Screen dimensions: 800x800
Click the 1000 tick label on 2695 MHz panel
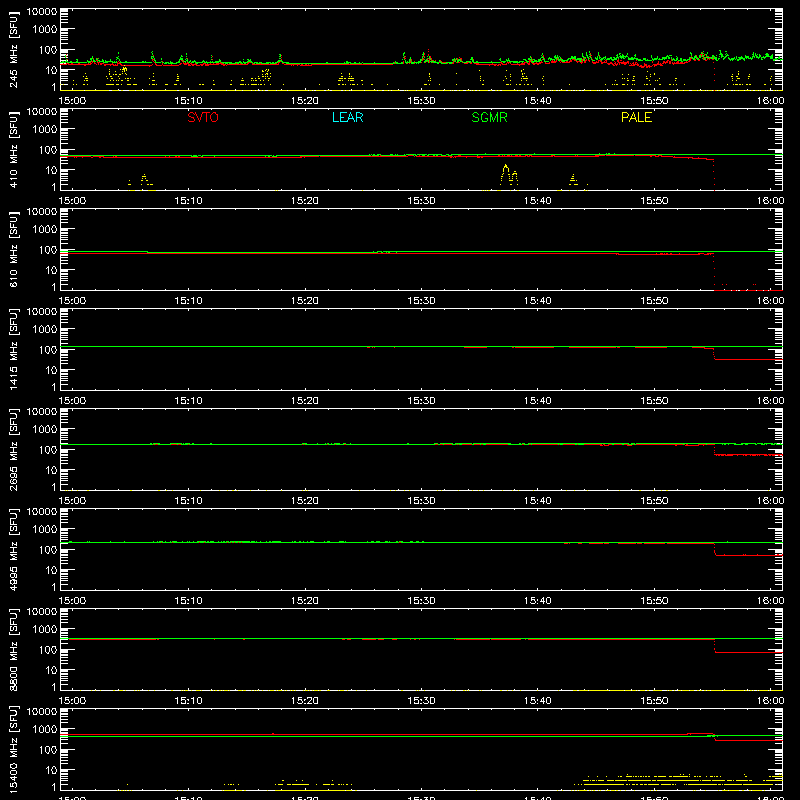pyautogui.click(x=45, y=430)
